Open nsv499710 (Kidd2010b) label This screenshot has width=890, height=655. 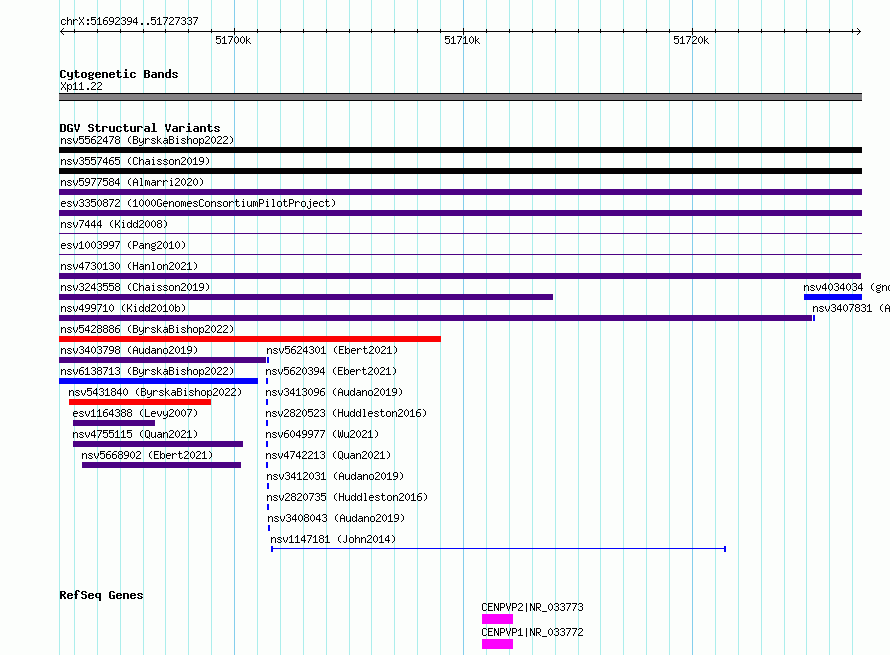123,308
